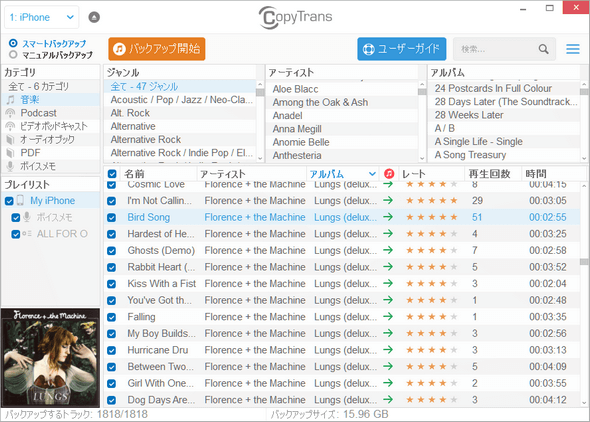This screenshot has height=422, width=590.
Task: Click the green arrow on Bird Song row
Action: pos(388,217)
